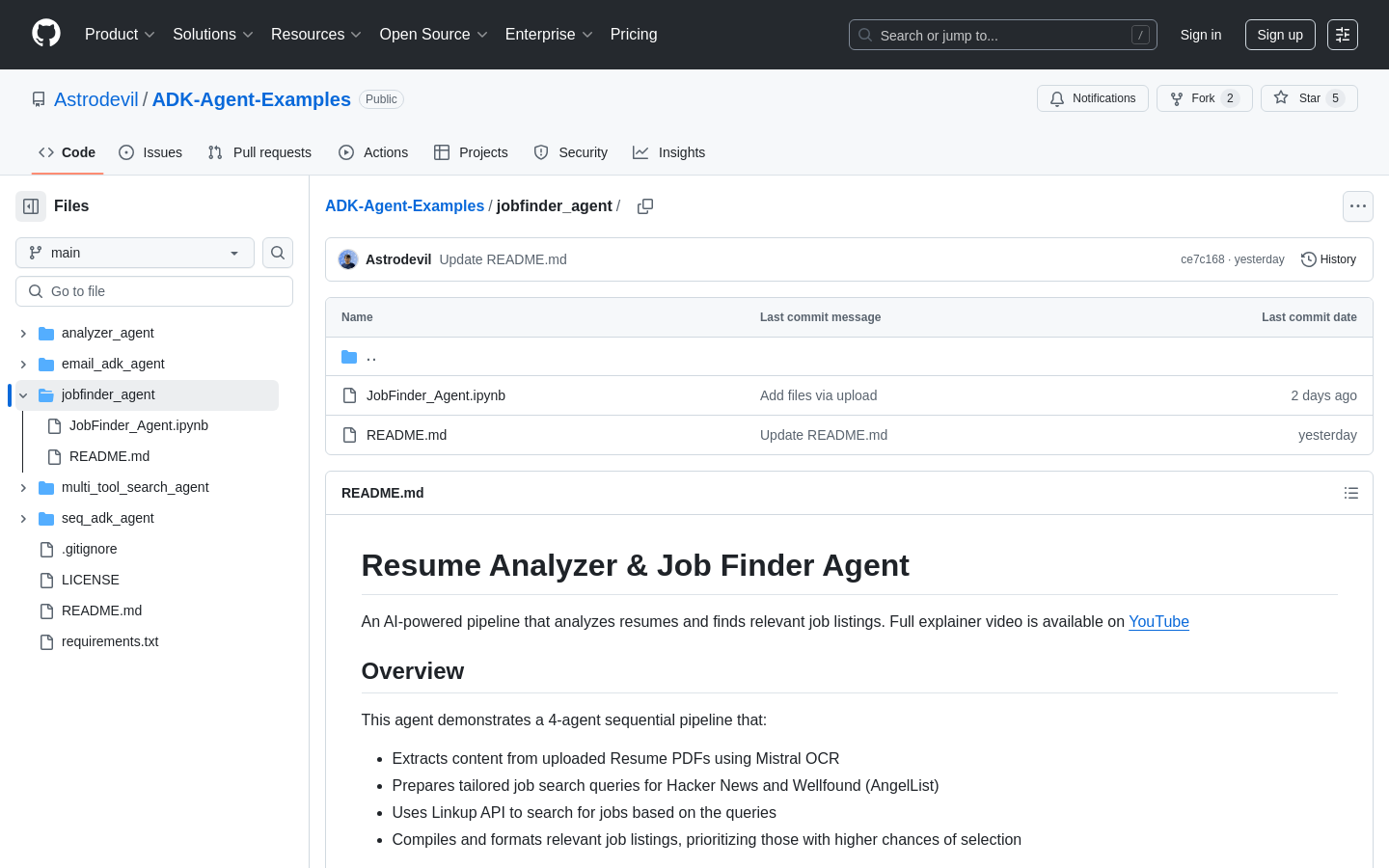Expand the analyzer_agent folder
The height and width of the screenshot is (868, 1389).
tap(23, 333)
